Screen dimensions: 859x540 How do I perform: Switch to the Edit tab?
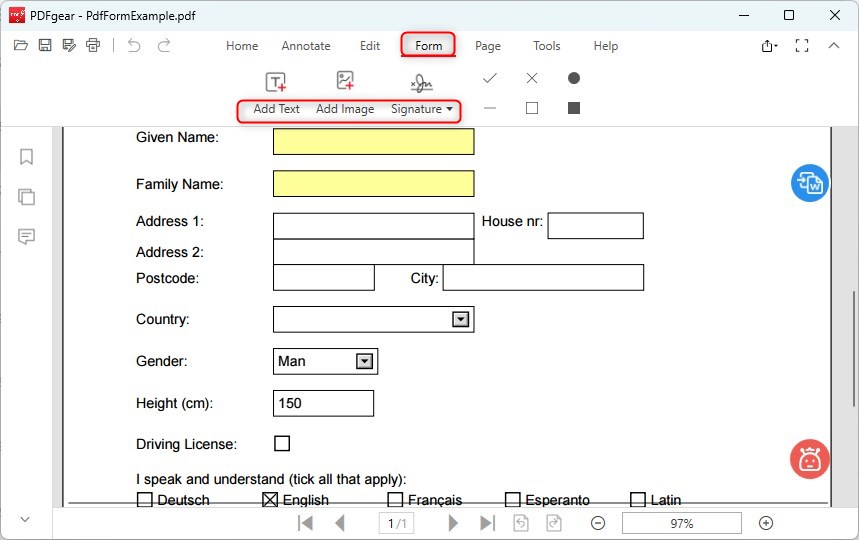click(x=370, y=46)
